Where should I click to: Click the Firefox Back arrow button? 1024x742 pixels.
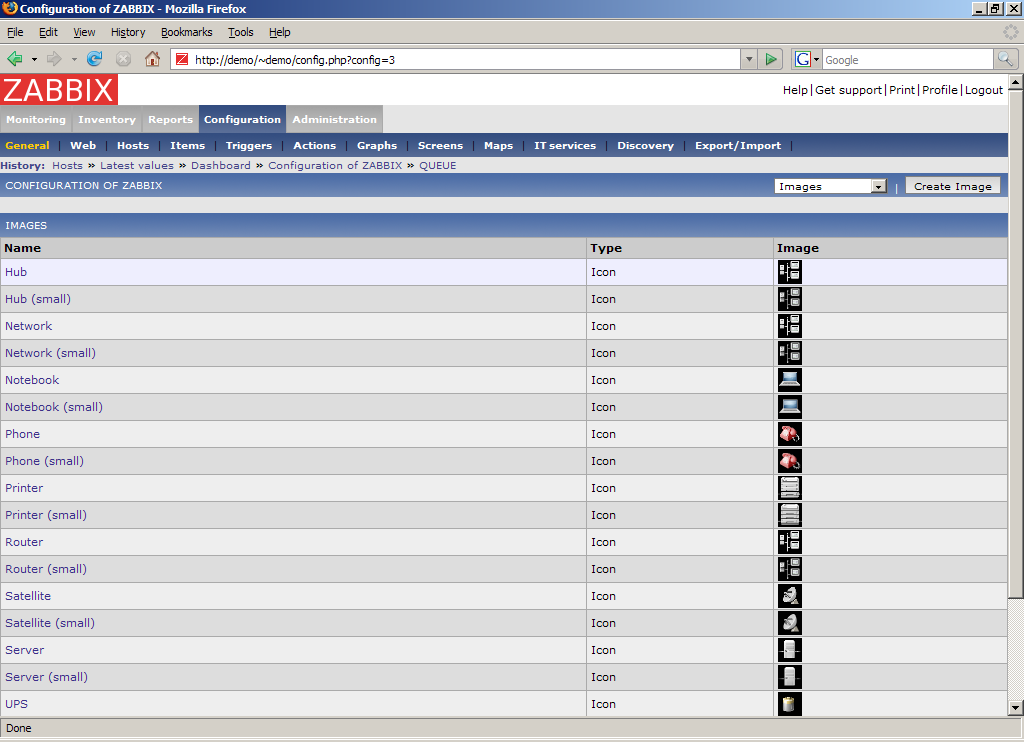pos(15,59)
